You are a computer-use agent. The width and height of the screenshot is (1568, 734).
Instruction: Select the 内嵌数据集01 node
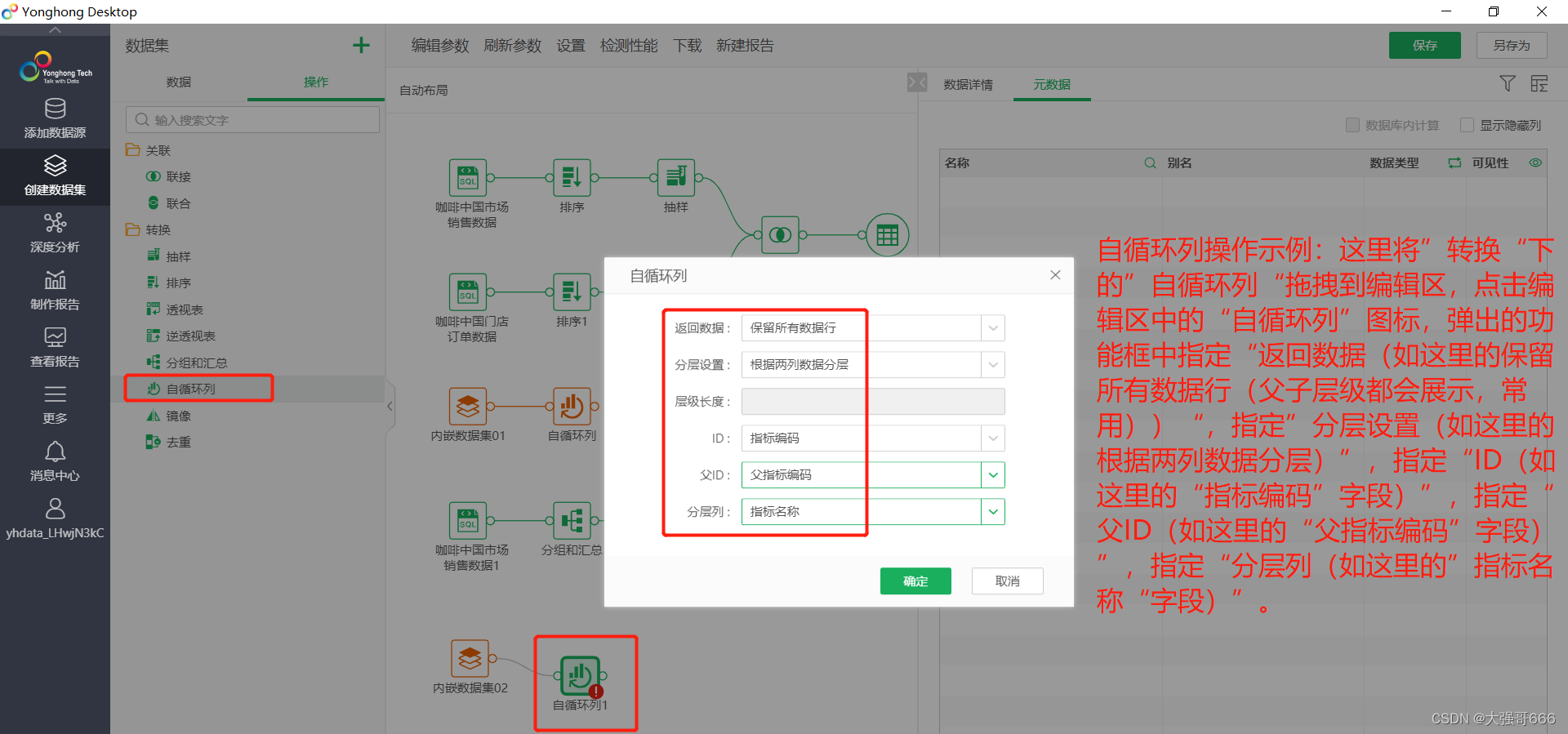[x=468, y=406]
